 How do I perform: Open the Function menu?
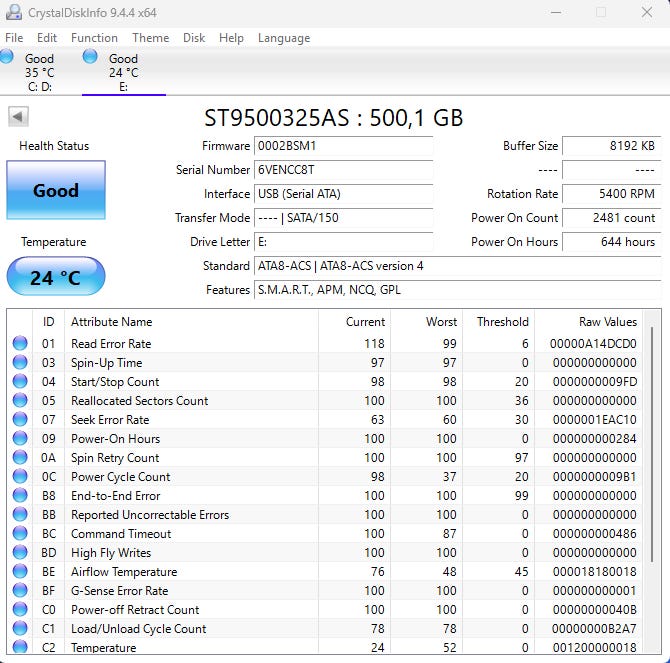pos(94,38)
